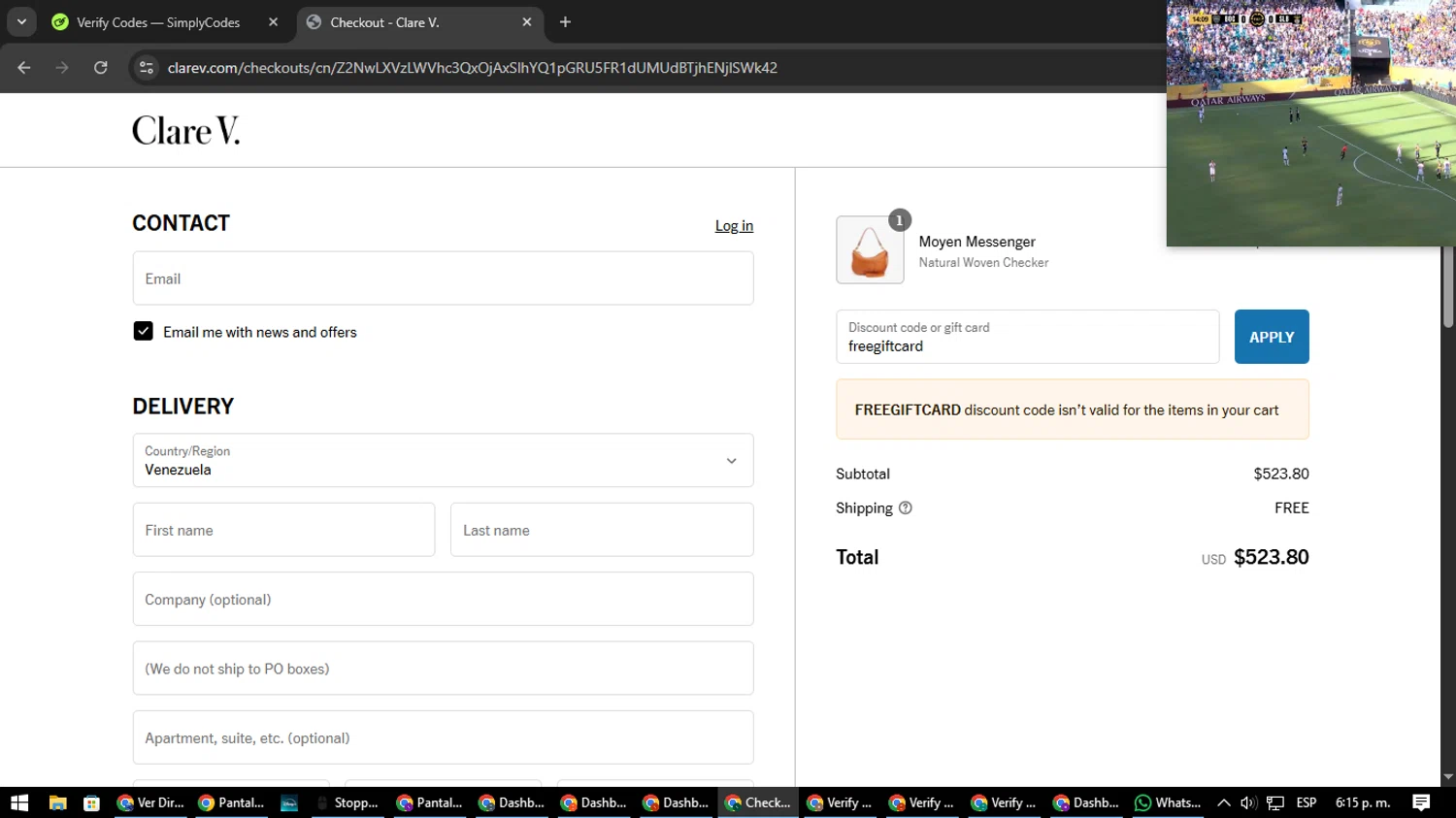Click the 'Natural Woven Checker' variant text

tap(983, 262)
